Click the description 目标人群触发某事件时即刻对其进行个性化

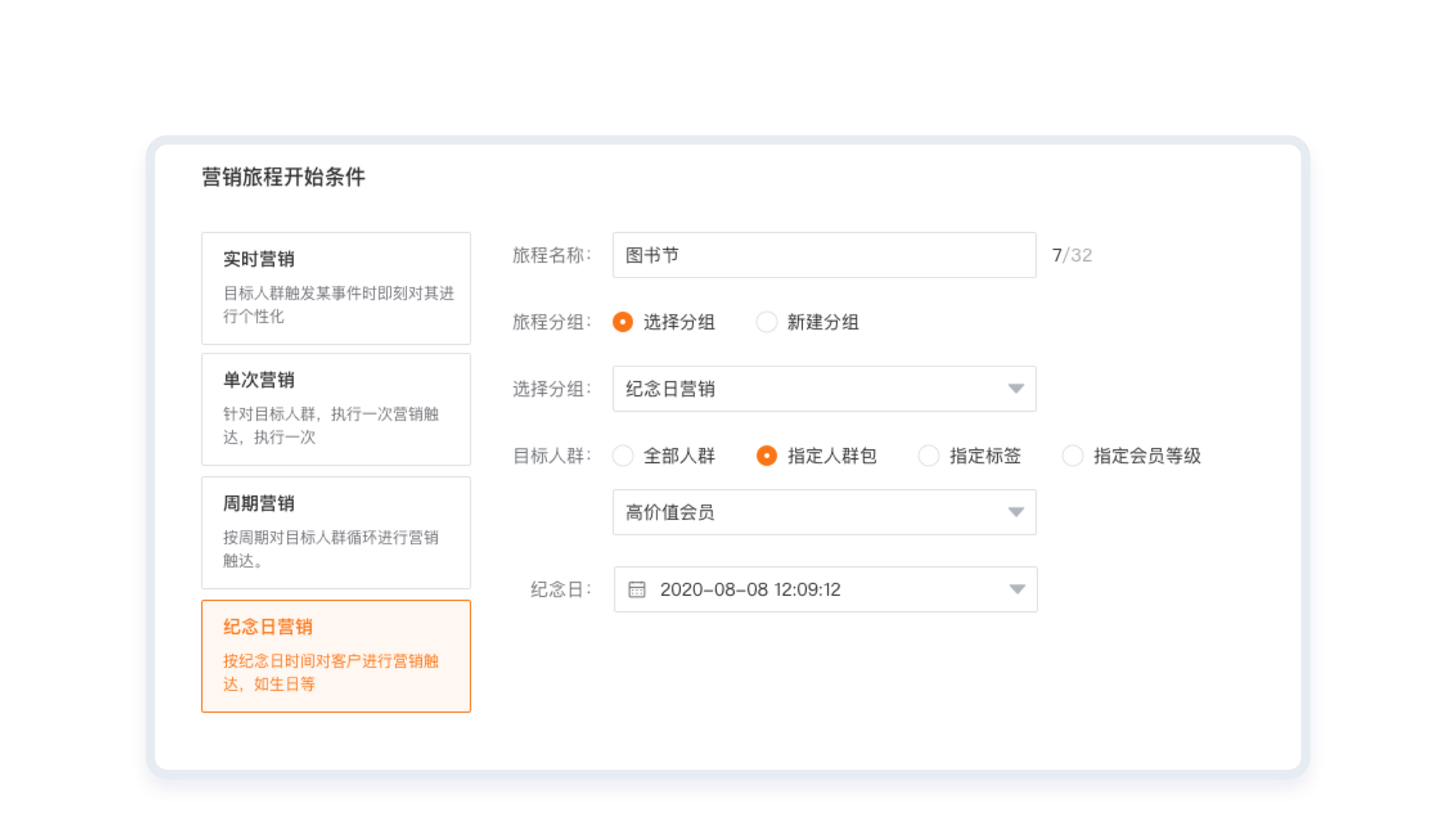pyautogui.click(x=339, y=305)
